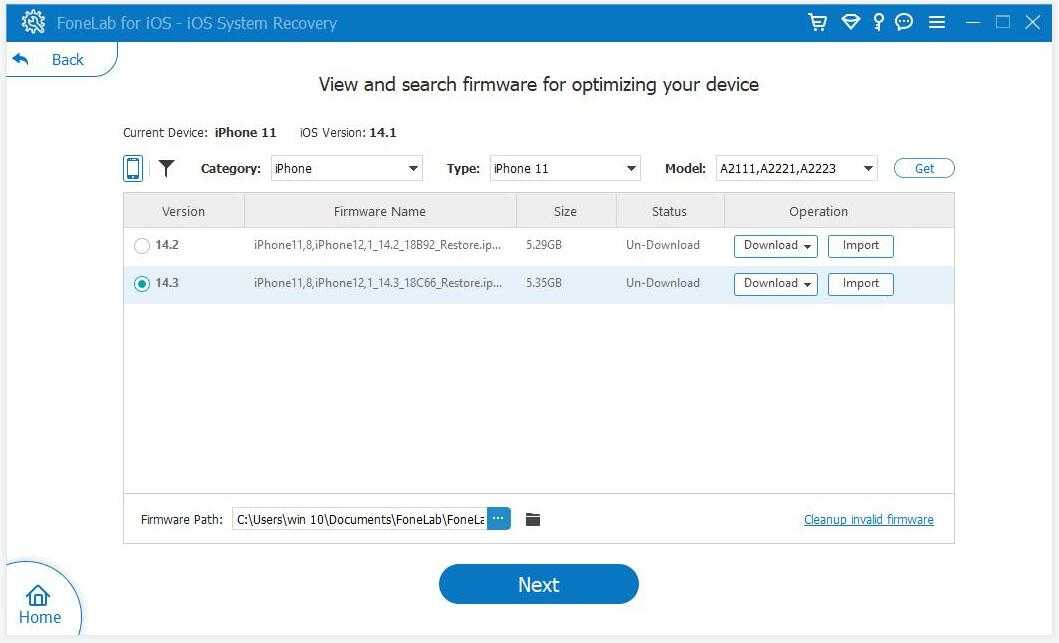Select firmware version 14.2 radio button
Image resolution: width=1059 pixels, height=643 pixels.
(142, 246)
